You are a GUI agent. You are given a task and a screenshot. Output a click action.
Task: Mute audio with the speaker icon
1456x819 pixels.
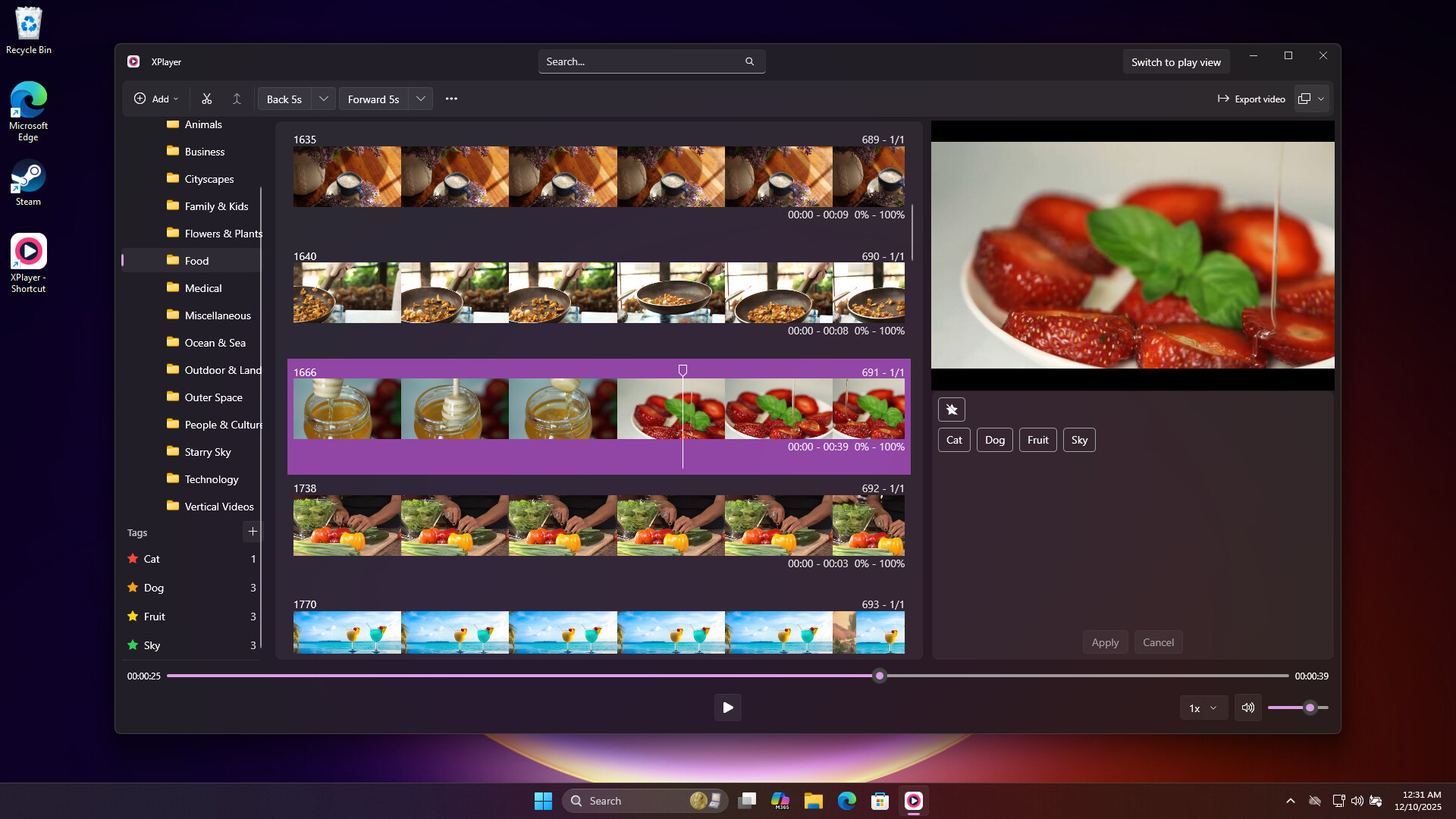click(1247, 708)
